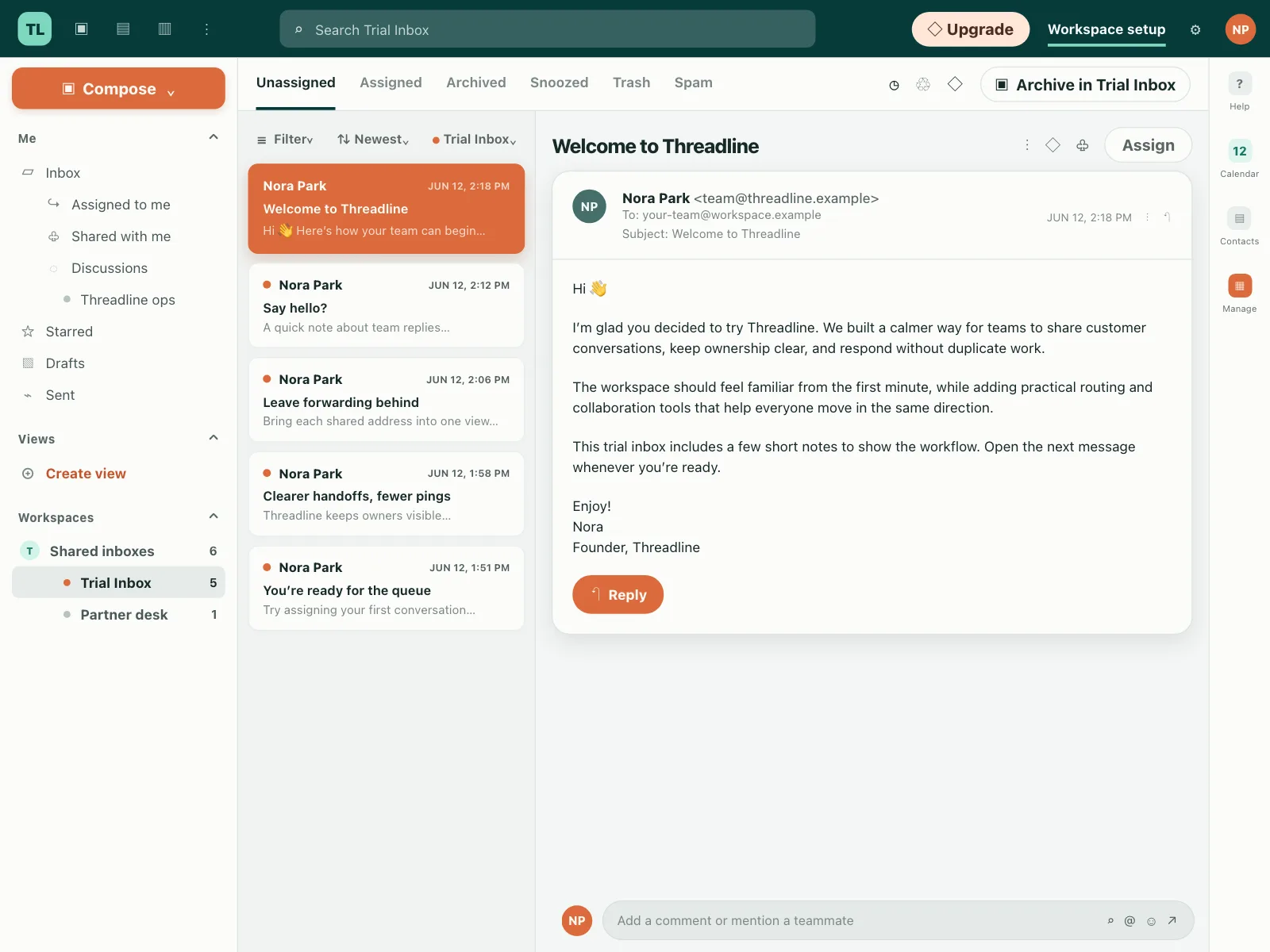This screenshot has height=952, width=1270.
Task: Click the Create view link
Action: coord(86,474)
